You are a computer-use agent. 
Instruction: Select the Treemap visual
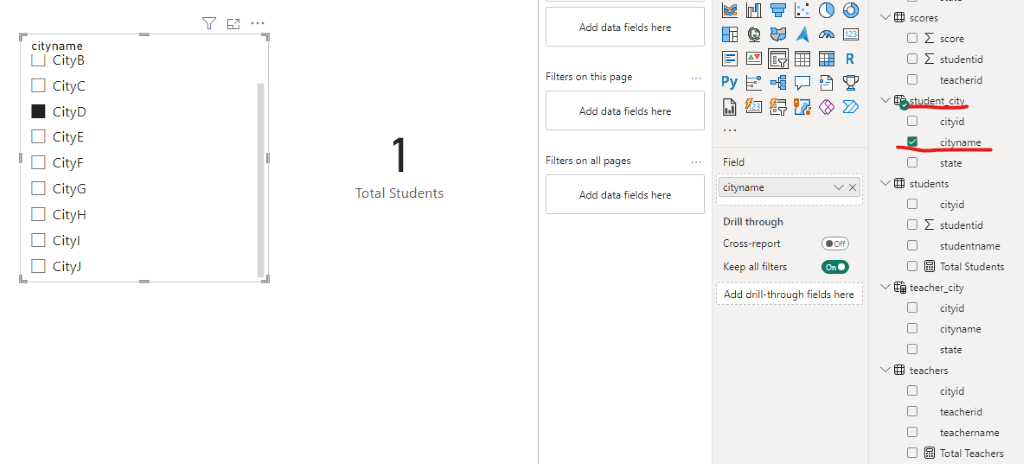[730, 34]
